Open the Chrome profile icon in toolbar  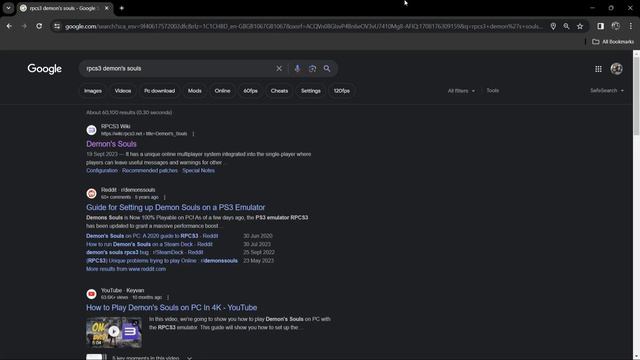(x=616, y=26)
